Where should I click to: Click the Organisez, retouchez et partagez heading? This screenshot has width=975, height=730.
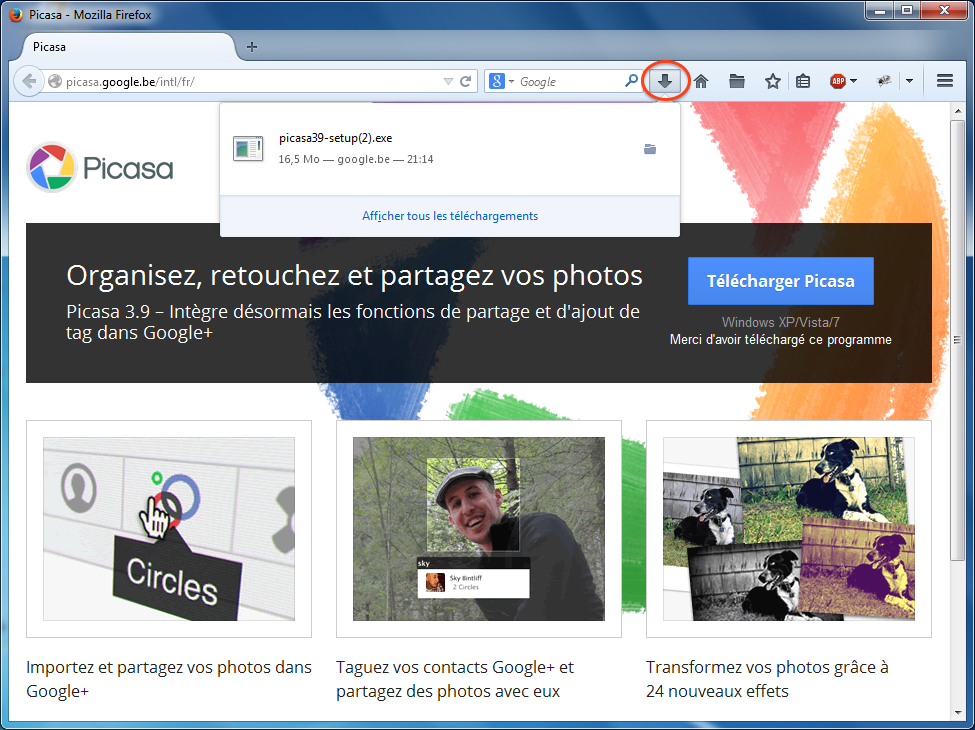[x=354, y=275]
